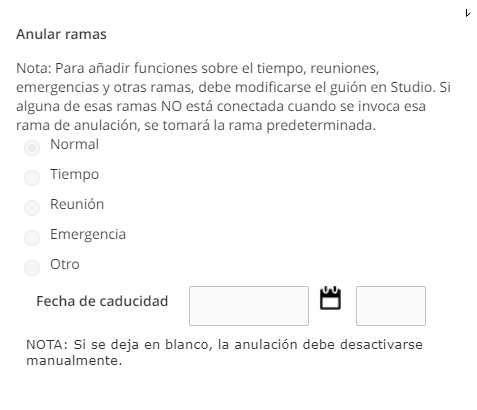Select the Reunión radio option
The image size is (477, 410).
pos(32,208)
